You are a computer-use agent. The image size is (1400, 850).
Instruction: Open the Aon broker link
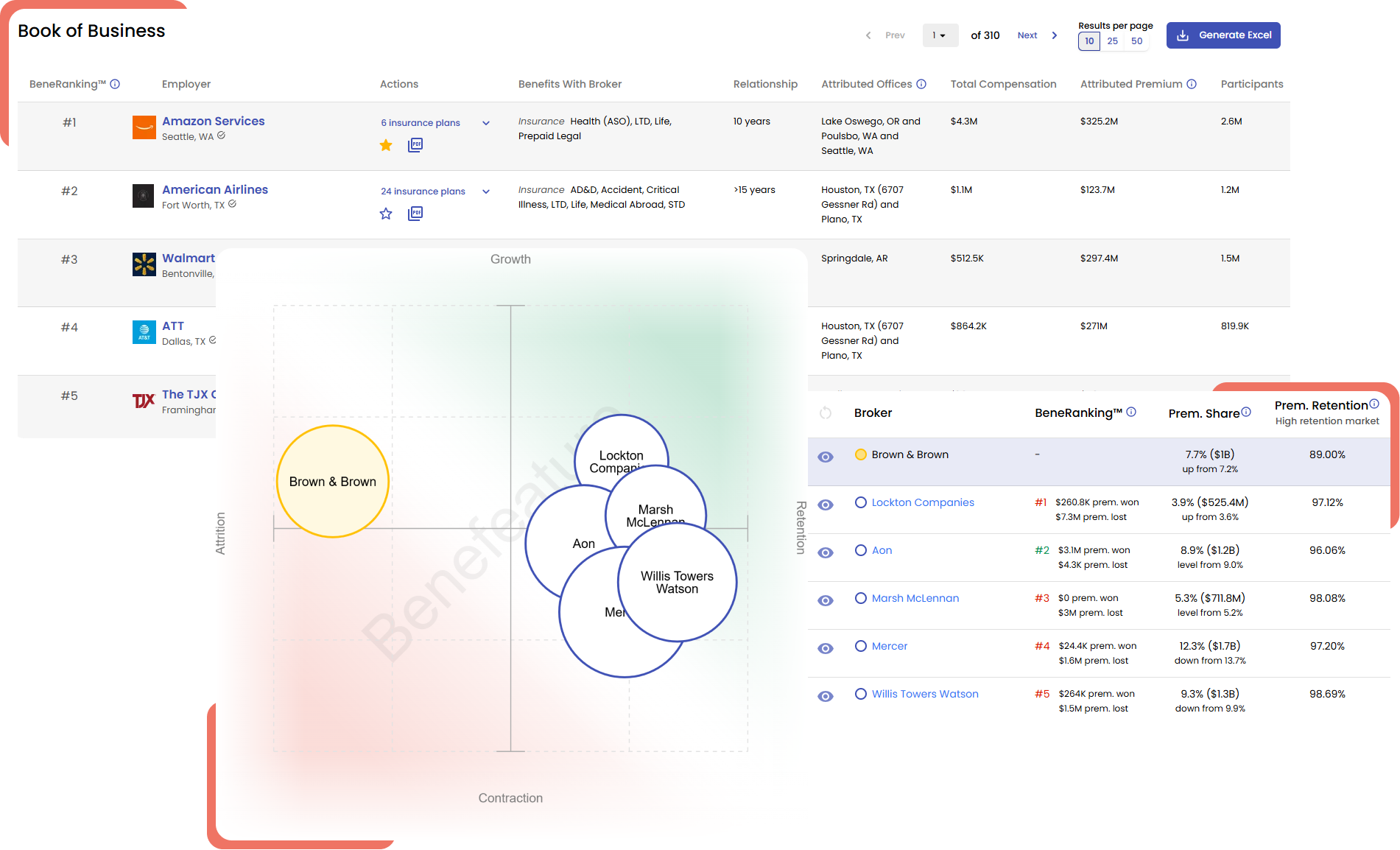882,550
